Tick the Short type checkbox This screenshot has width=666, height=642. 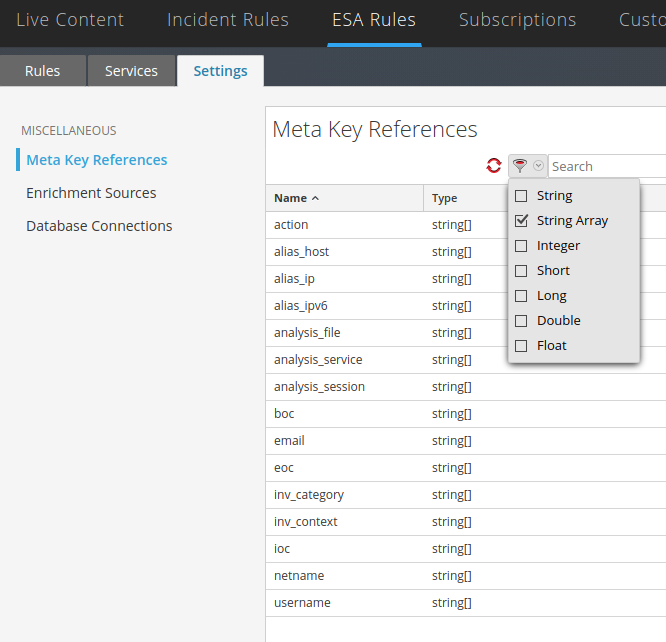pos(521,271)
